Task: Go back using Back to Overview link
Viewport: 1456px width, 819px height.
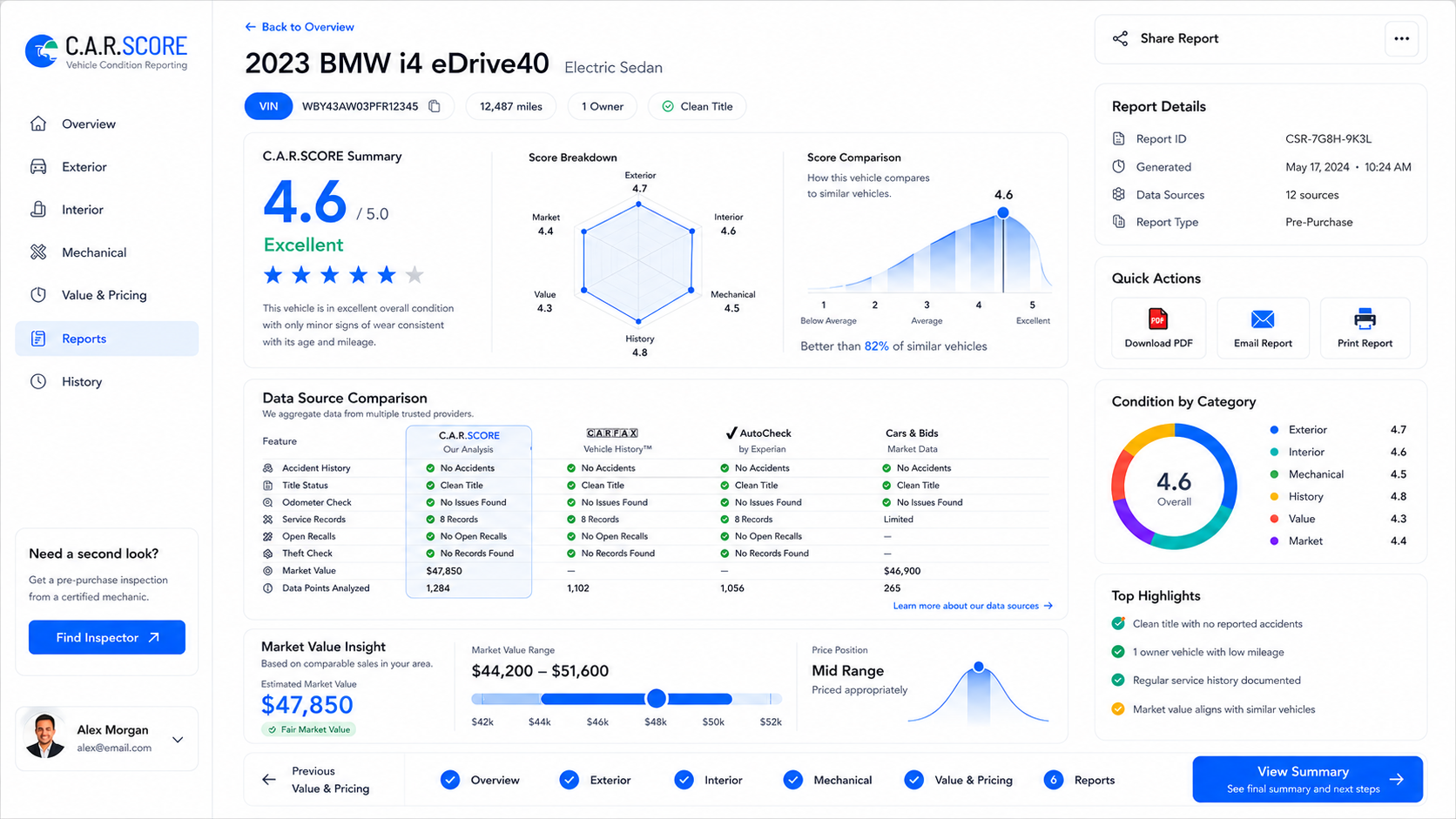Action: click(300, 27)
